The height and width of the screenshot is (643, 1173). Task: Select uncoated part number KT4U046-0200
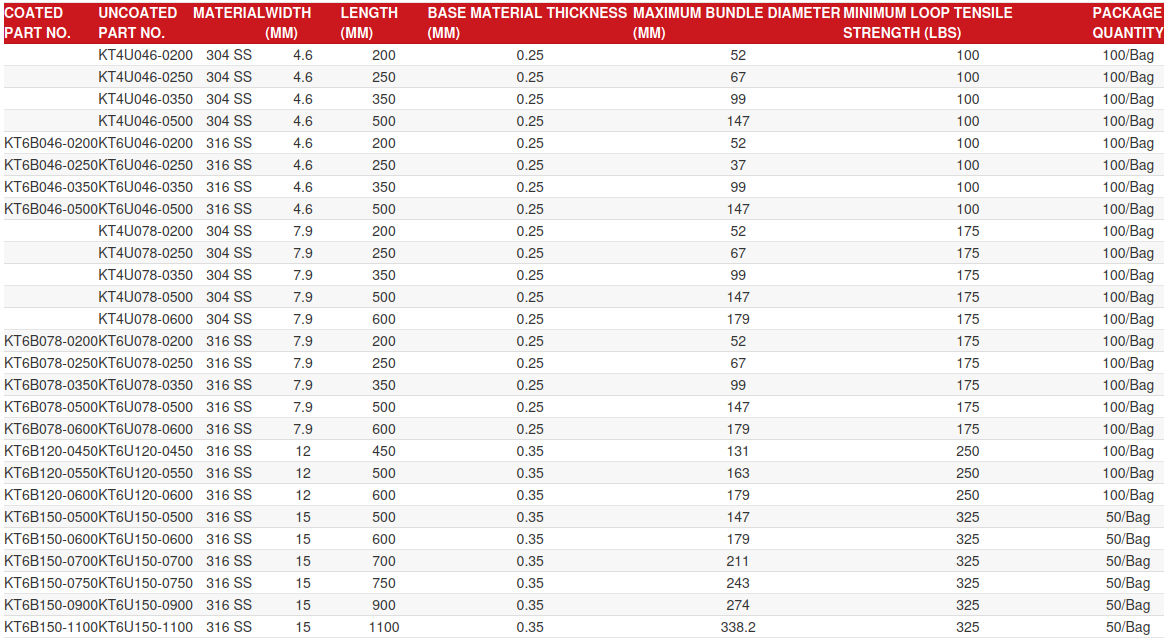pos(145,55)
